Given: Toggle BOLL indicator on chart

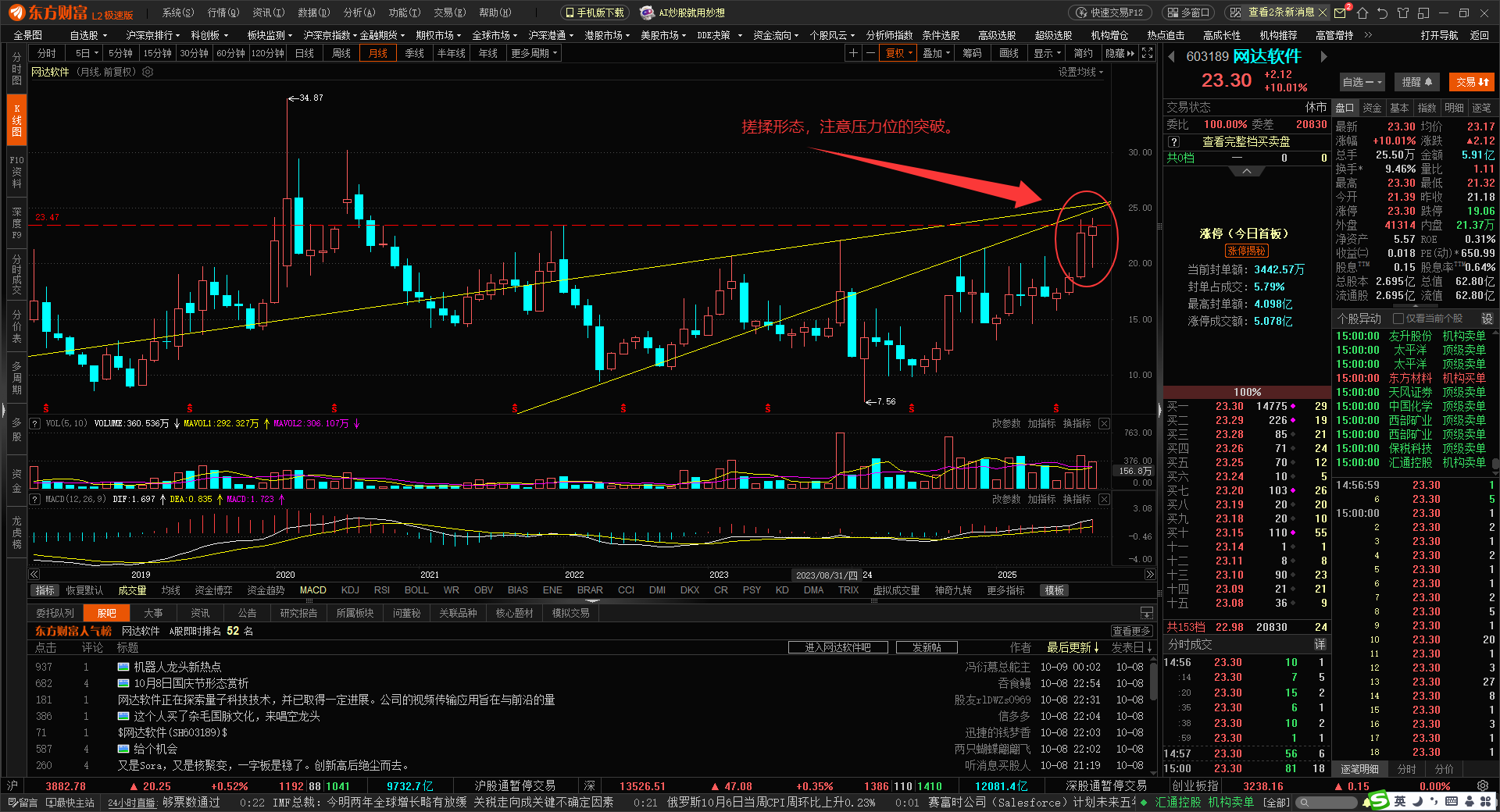Looking at the screenshot, I should 416,590.
